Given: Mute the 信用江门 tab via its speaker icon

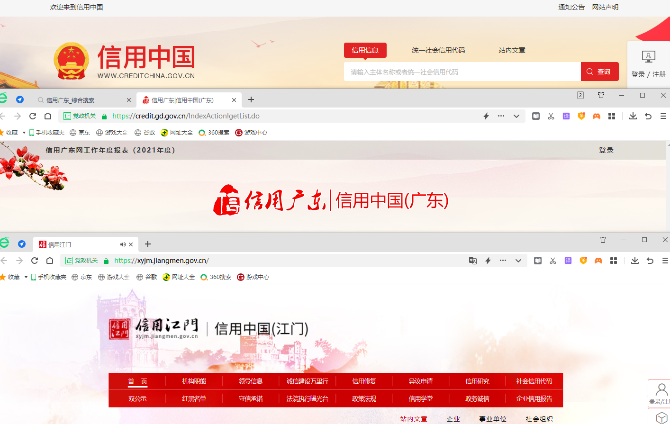Looking at the screenshot, I should (123, 244).
